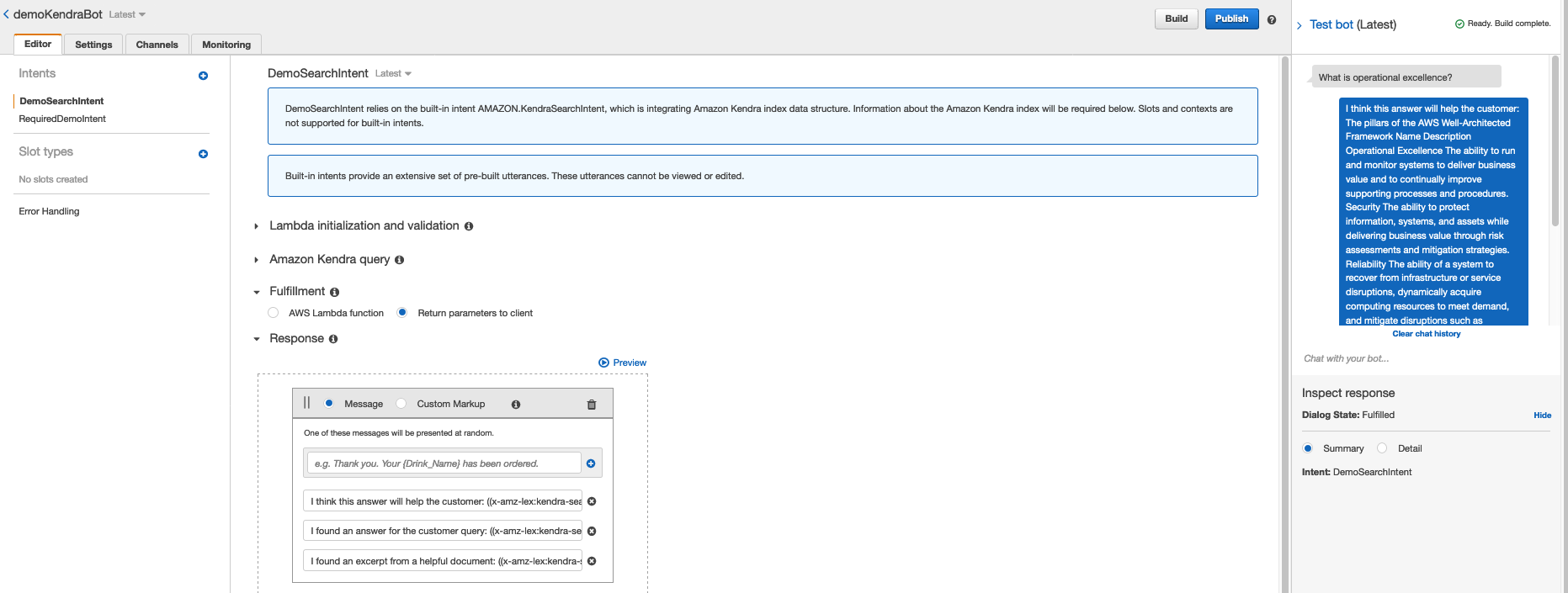Switch to the Editor tab
The image size is (1568, 593).
pyautogui.click(x=38, y=44)
